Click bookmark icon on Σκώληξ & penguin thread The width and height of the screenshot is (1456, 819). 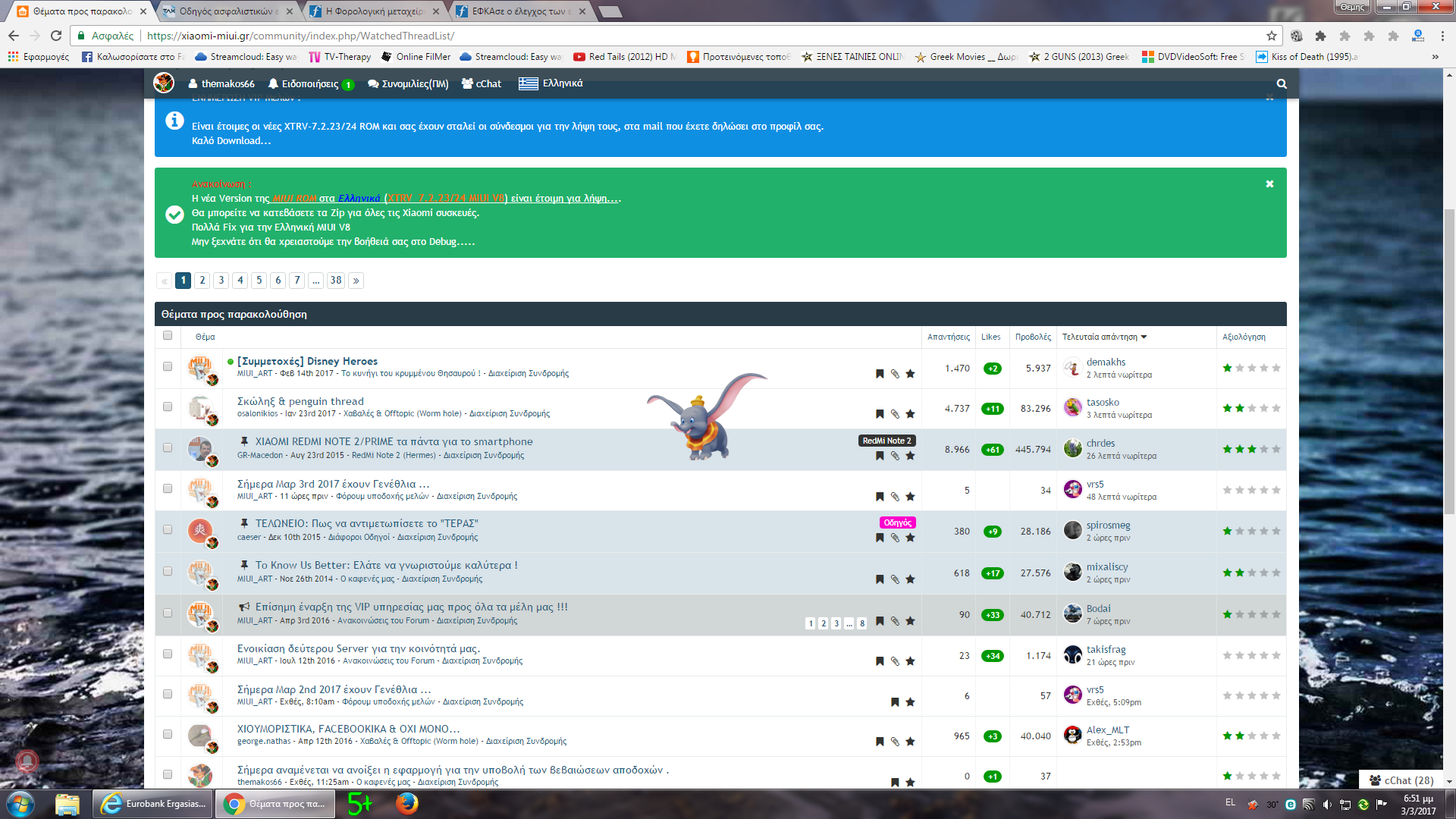pos(880,414)
